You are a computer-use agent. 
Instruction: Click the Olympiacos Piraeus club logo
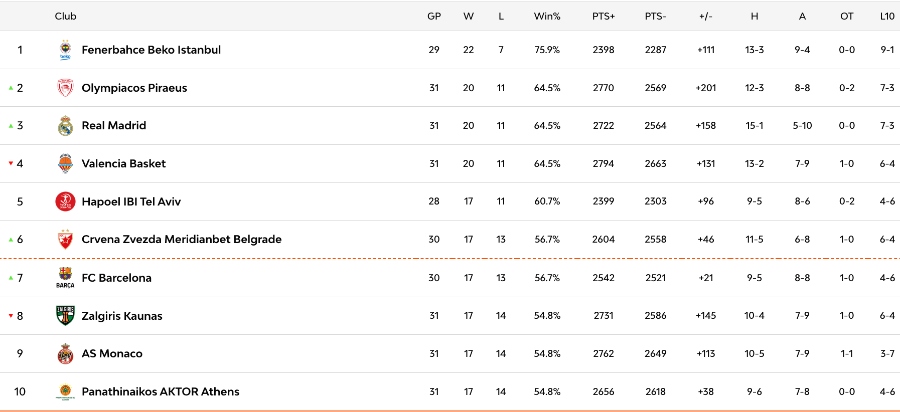pos(65,88)
